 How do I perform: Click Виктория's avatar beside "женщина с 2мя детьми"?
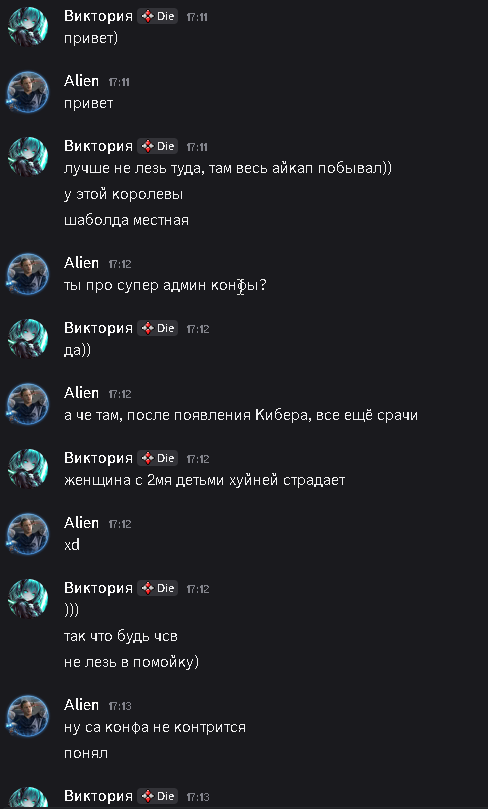click(28, 468)
